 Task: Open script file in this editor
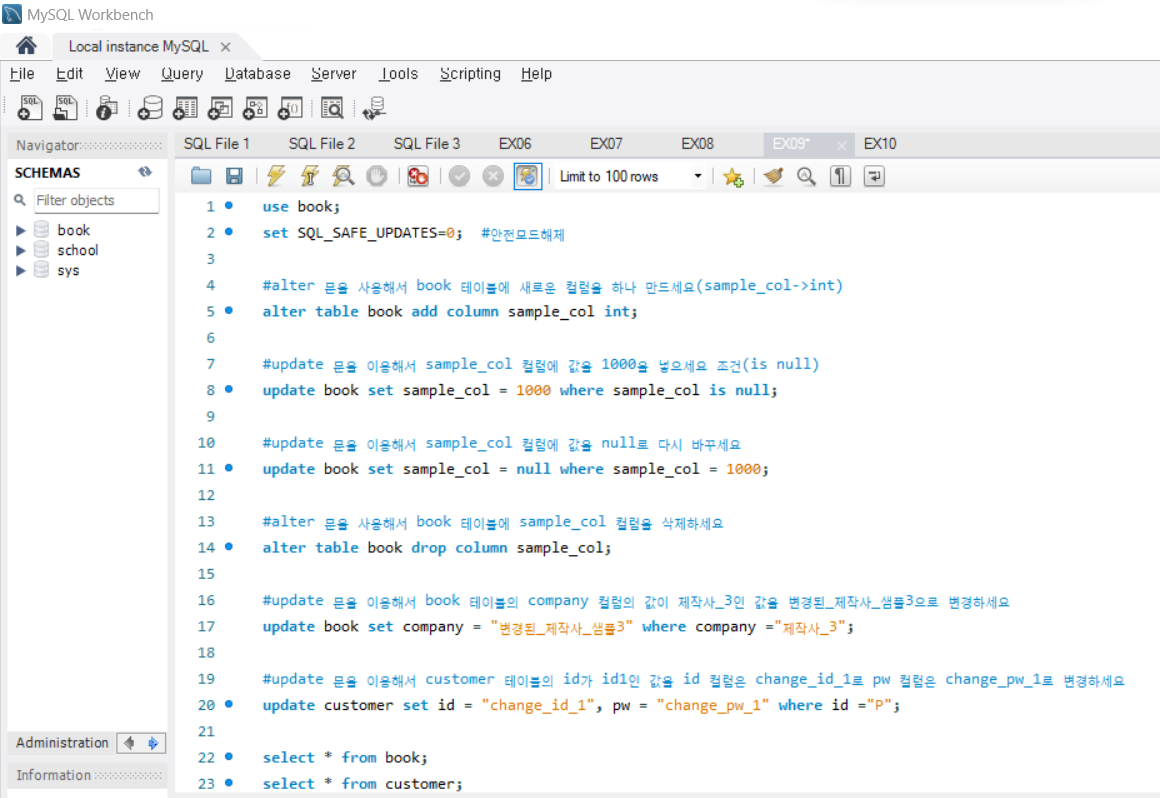pos(201,176)
